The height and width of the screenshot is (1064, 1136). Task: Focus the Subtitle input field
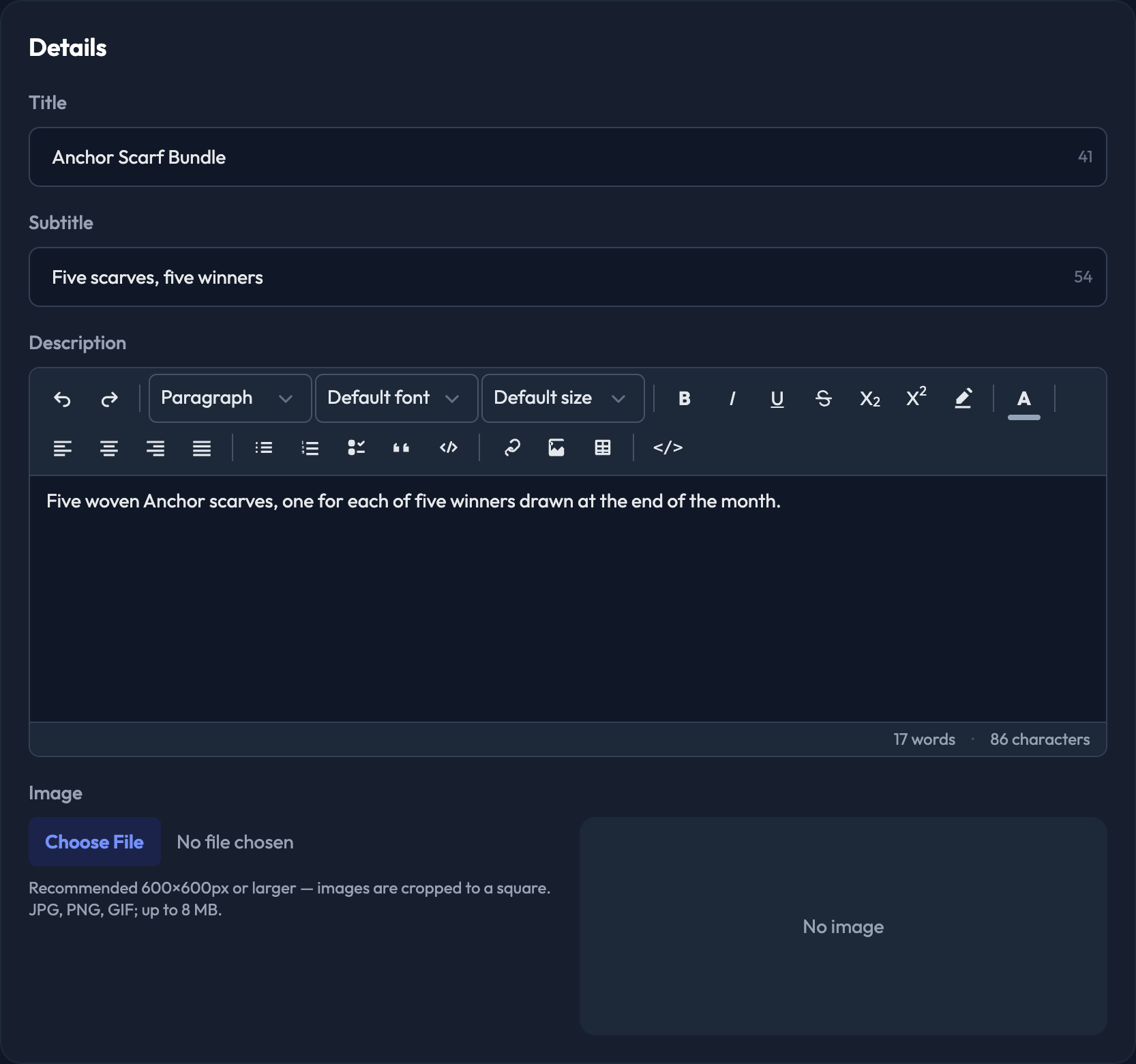[567, 277]
